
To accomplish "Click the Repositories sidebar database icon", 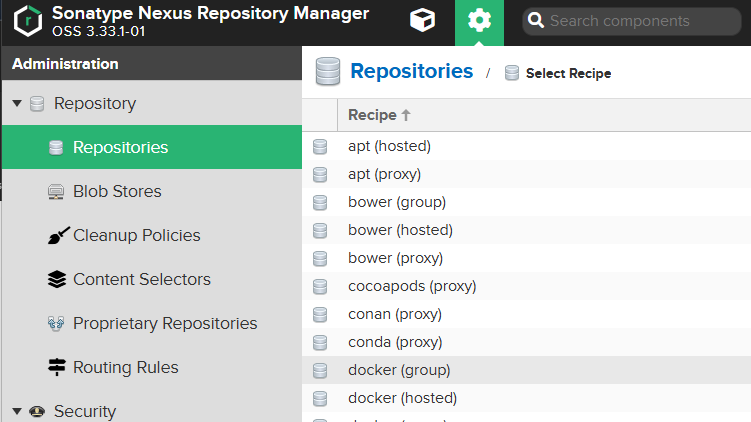I will pyautogui.click(x=56, y=148).
